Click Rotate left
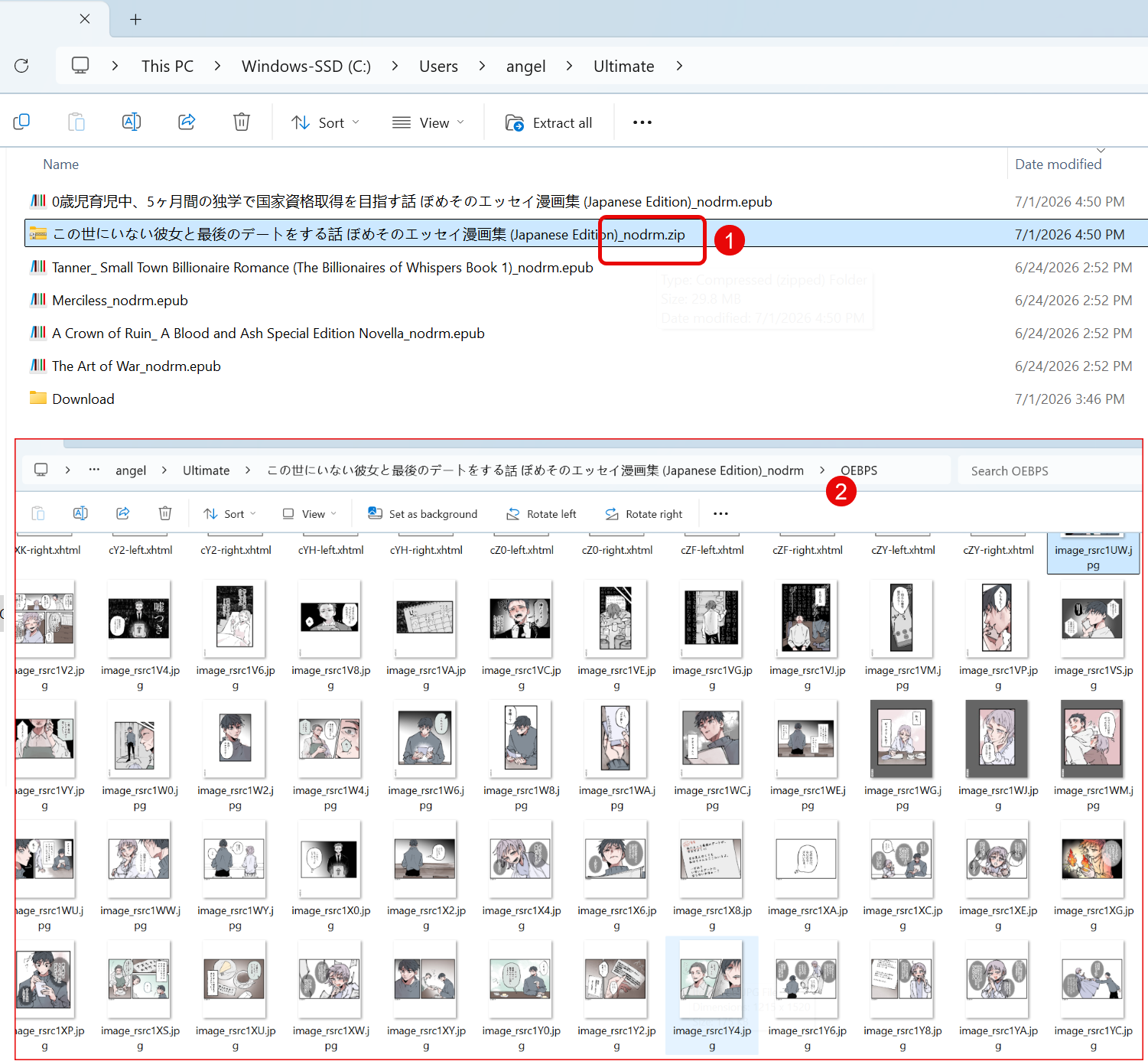This screenshot has width=1148, height=1061. click(x=541, y=514)
